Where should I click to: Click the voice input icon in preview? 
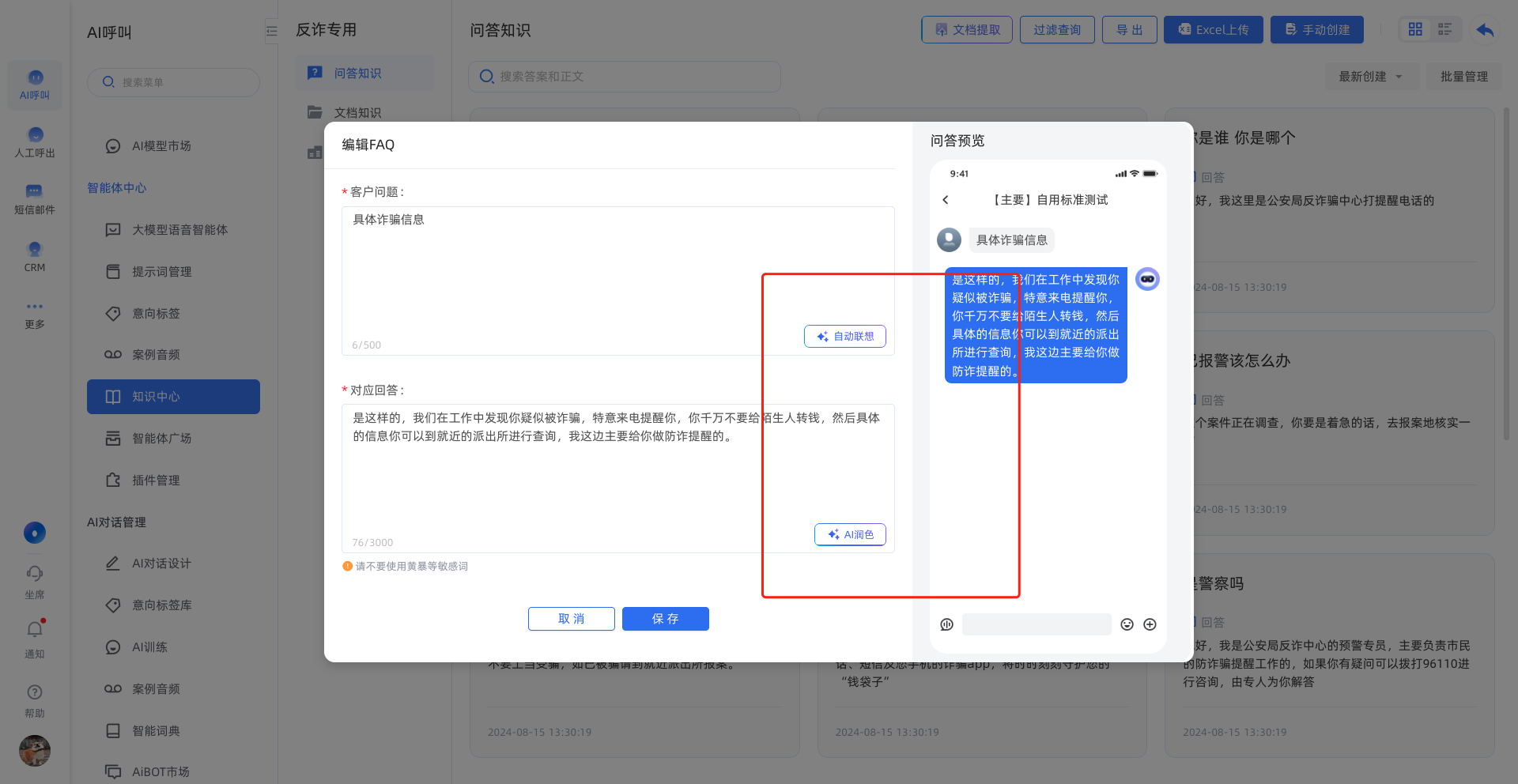pos(946,624)
